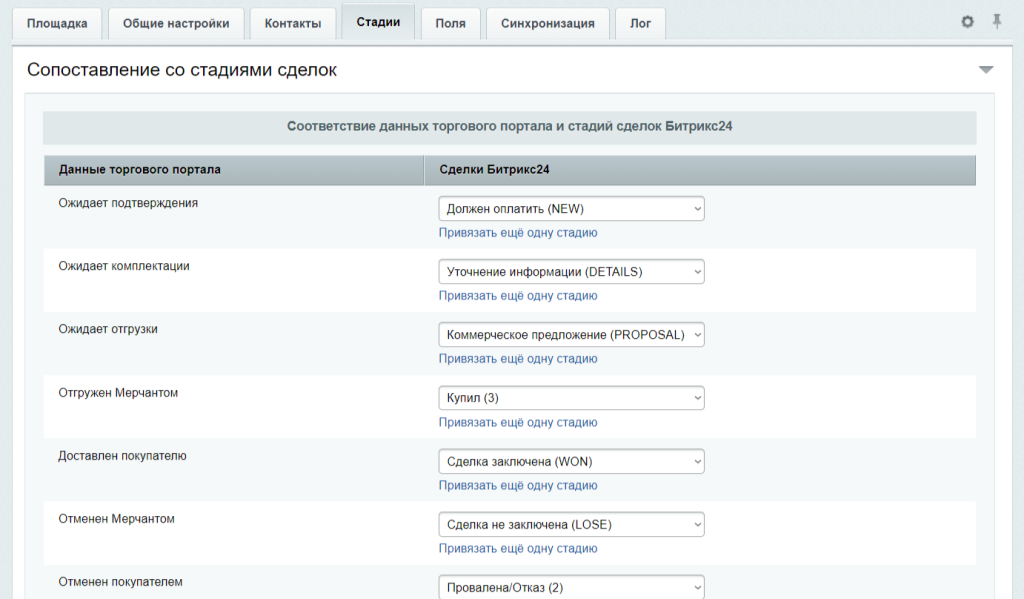Click Привязать ещё одну стадию under Ожидает отгрузки
The height and width of the screenshot is (599, 1024).
pos(518,359)
